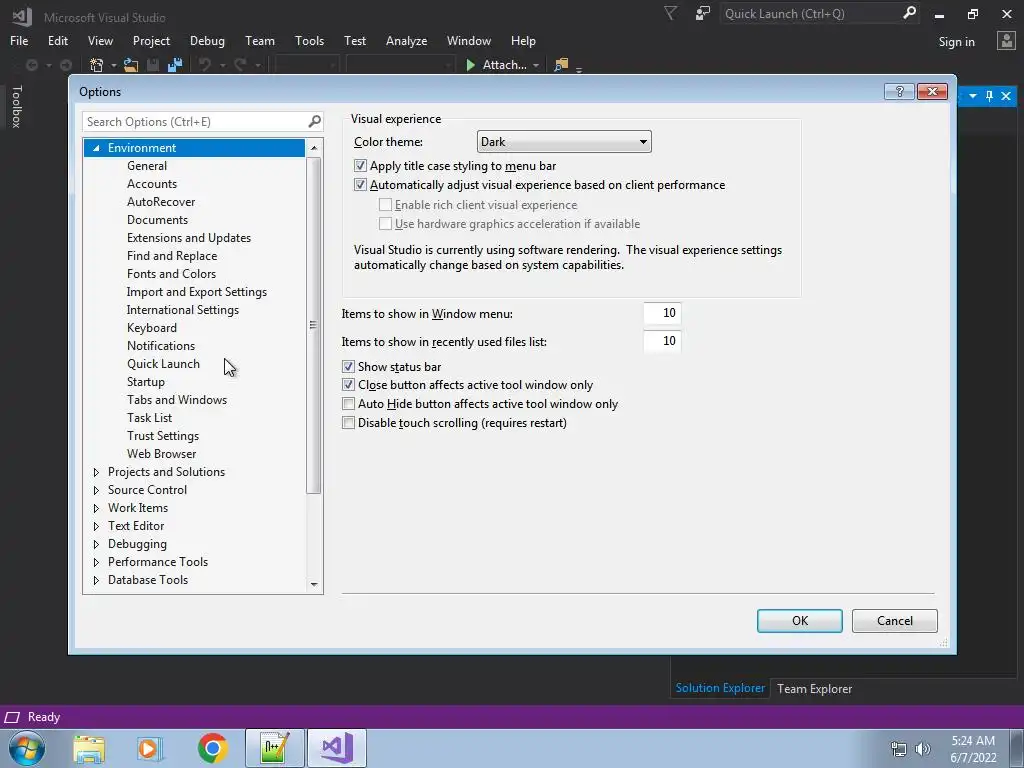Expand the Source Control node
1024x768 pixels.
click(96, 490)
